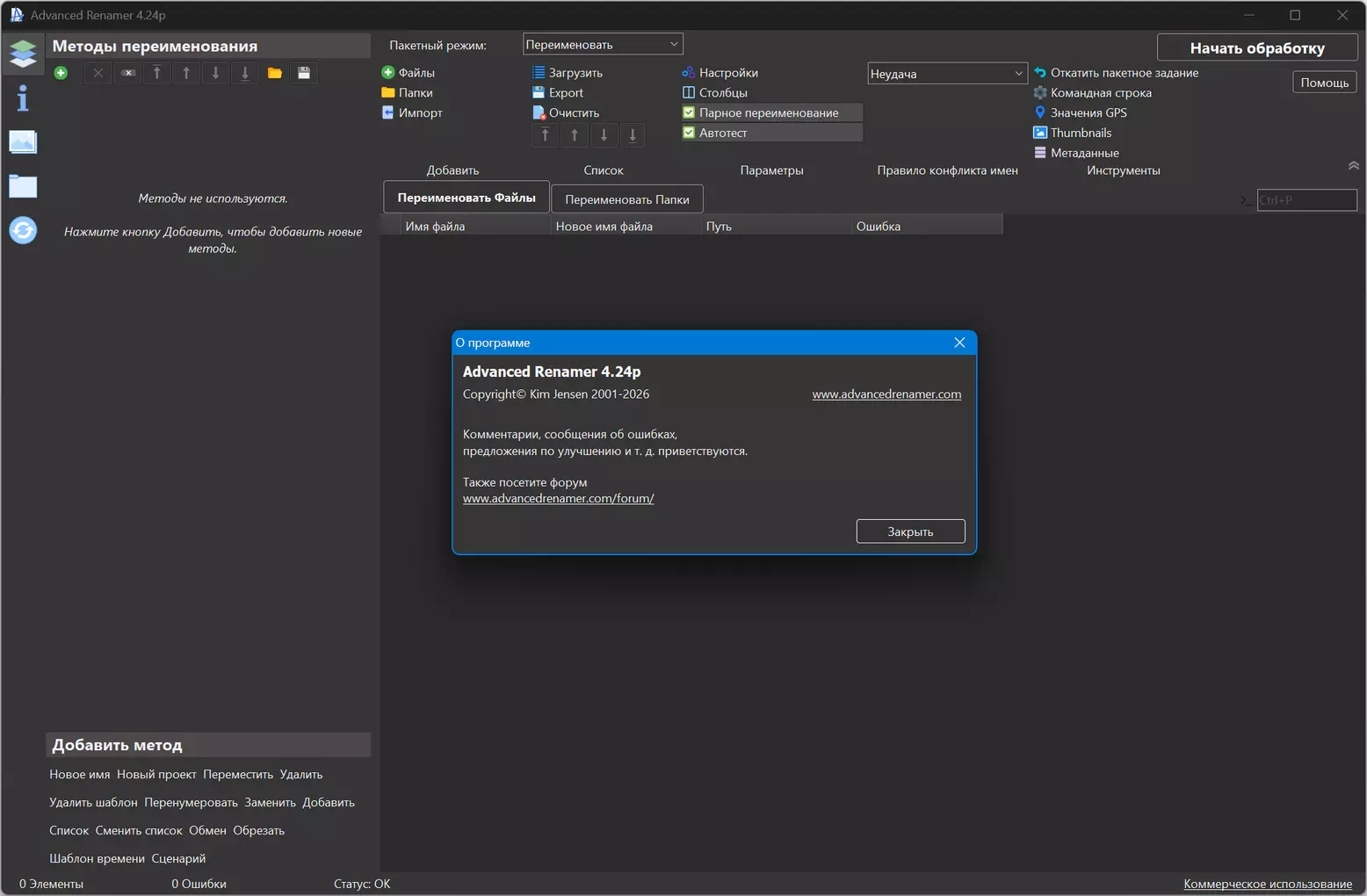
Task: Click the Загрузить list icon
Action: tap(539, 72)
